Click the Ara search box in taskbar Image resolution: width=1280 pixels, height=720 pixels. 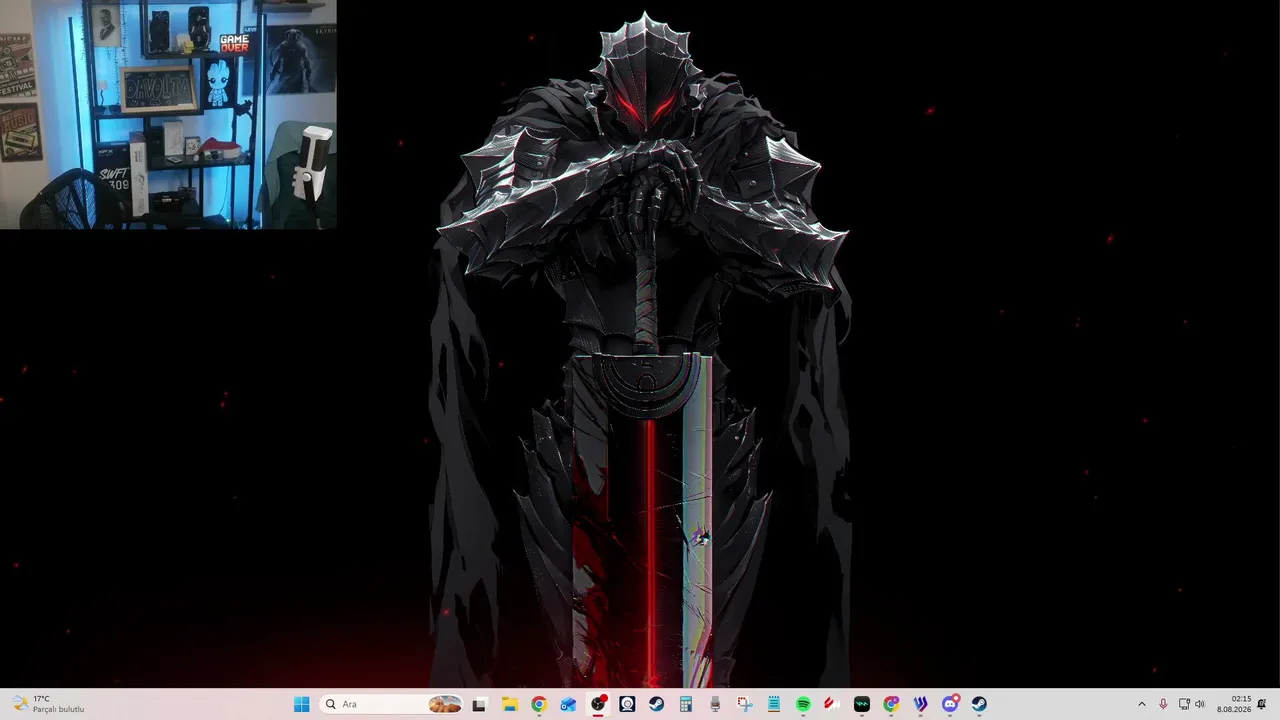[x=391, y=704]
